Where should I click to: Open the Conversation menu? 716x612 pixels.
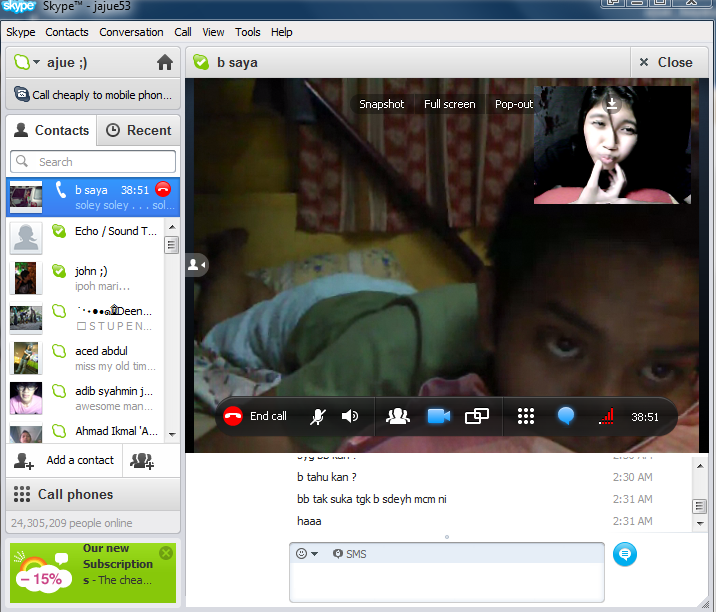[131, 32]
